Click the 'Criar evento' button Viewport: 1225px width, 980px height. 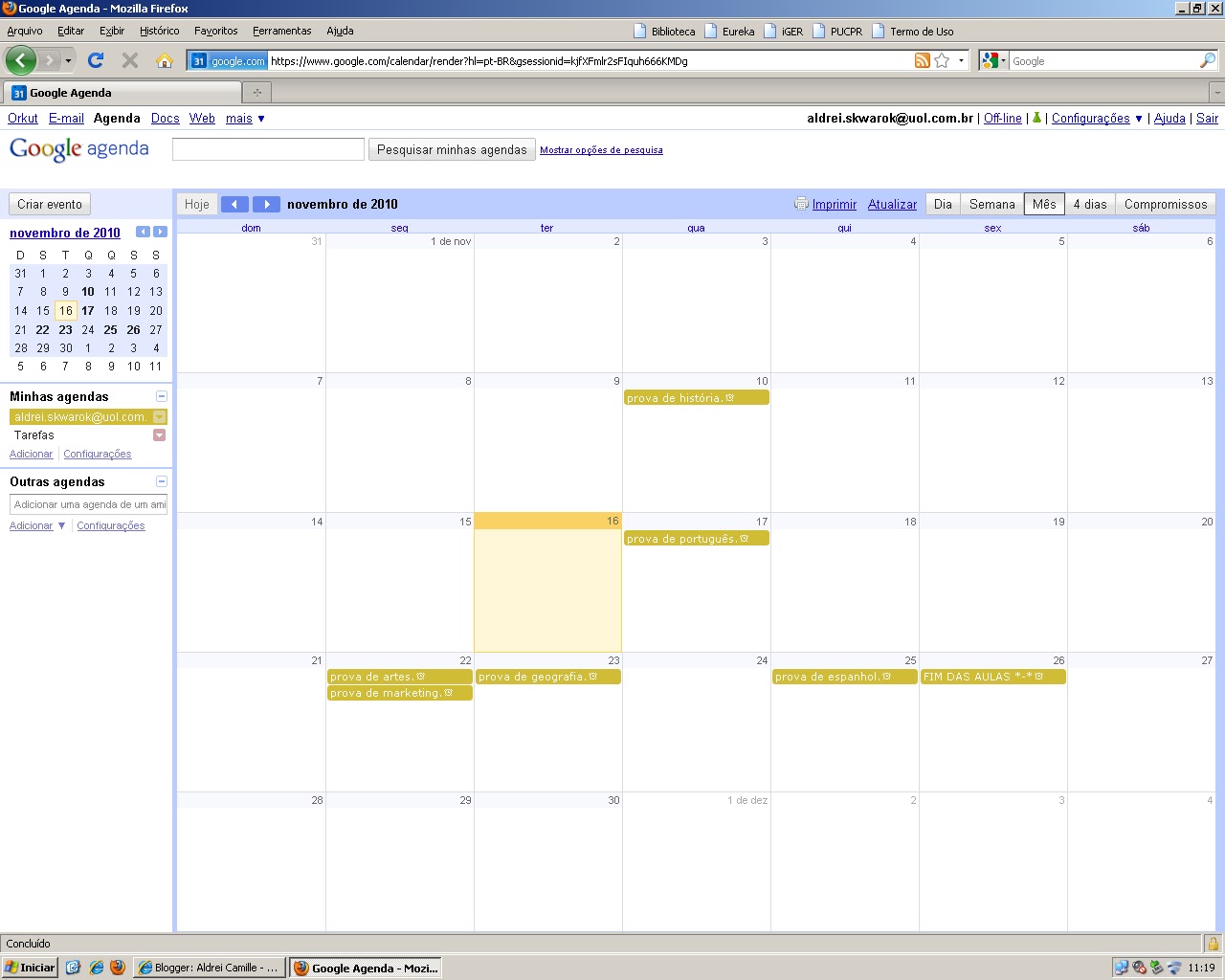pos(49,204)
